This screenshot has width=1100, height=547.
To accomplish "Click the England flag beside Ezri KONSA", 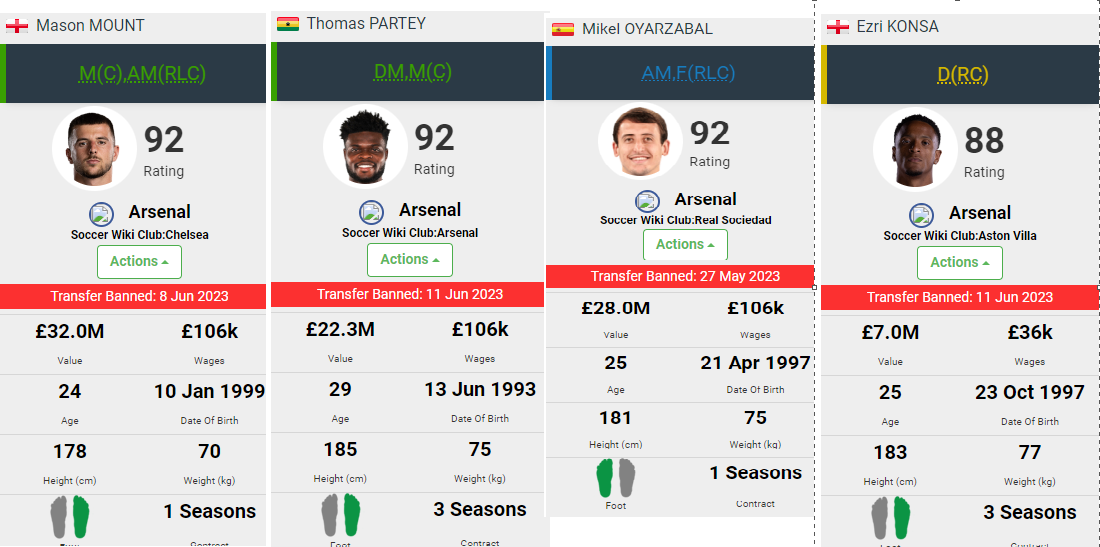I will pyautogui.click(x=838, y=27).
